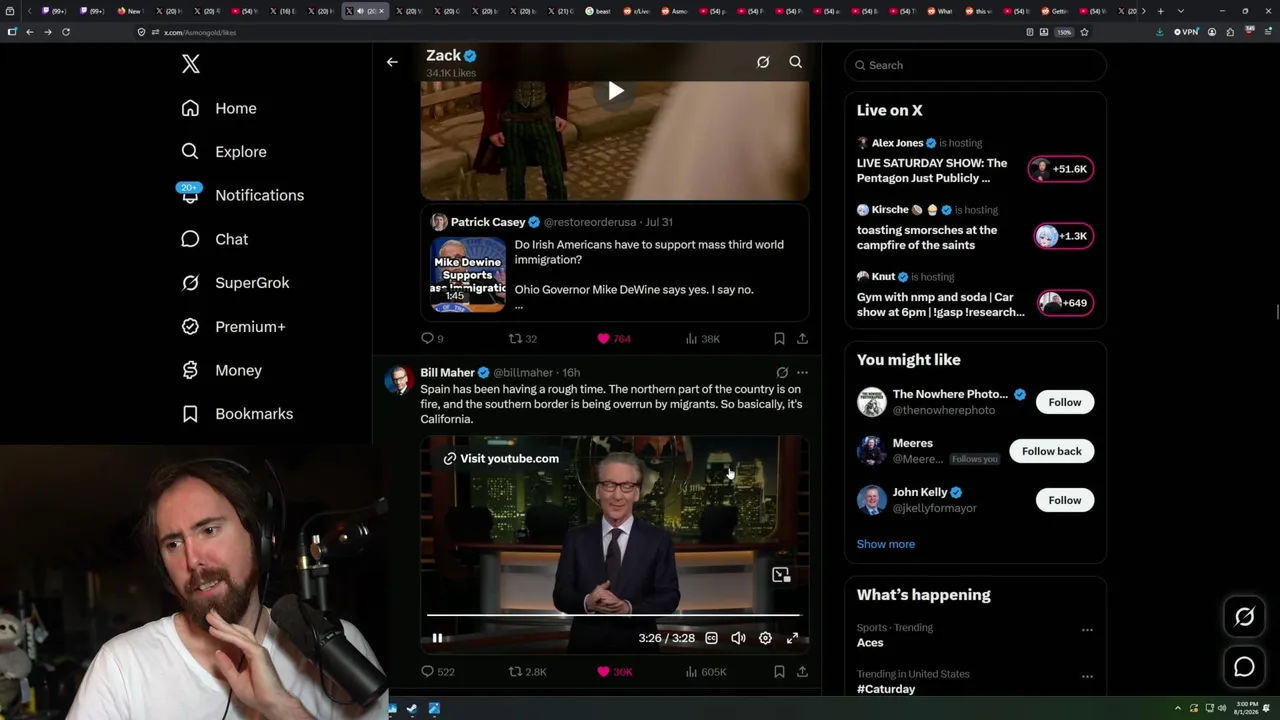Seek in the Bill Maher video progress bar
Viewport: 1280px width, 720px height.
click(614, 615)
